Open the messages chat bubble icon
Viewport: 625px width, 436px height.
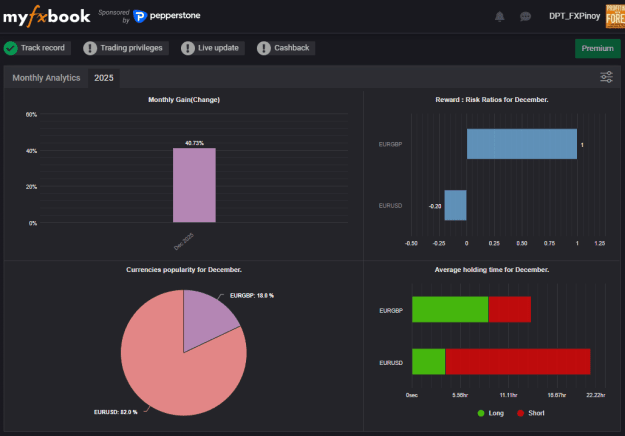(525, 16)
